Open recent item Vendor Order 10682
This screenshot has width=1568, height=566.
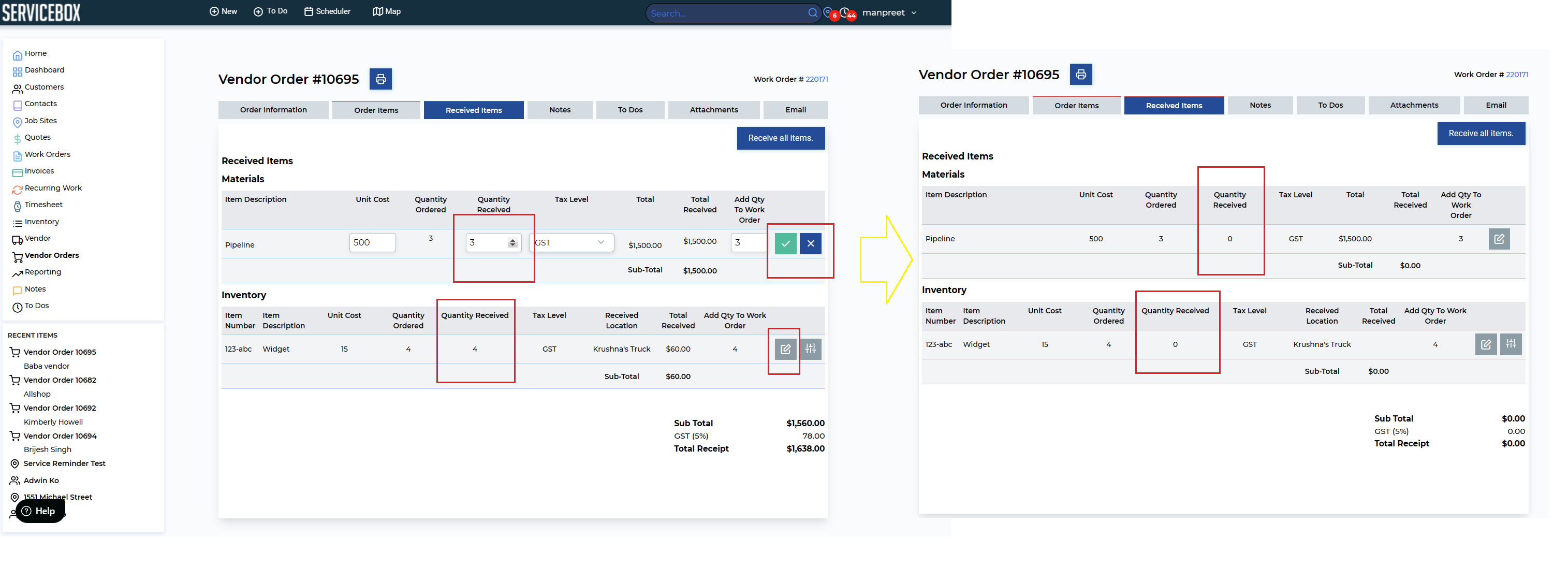click(60, 381)
